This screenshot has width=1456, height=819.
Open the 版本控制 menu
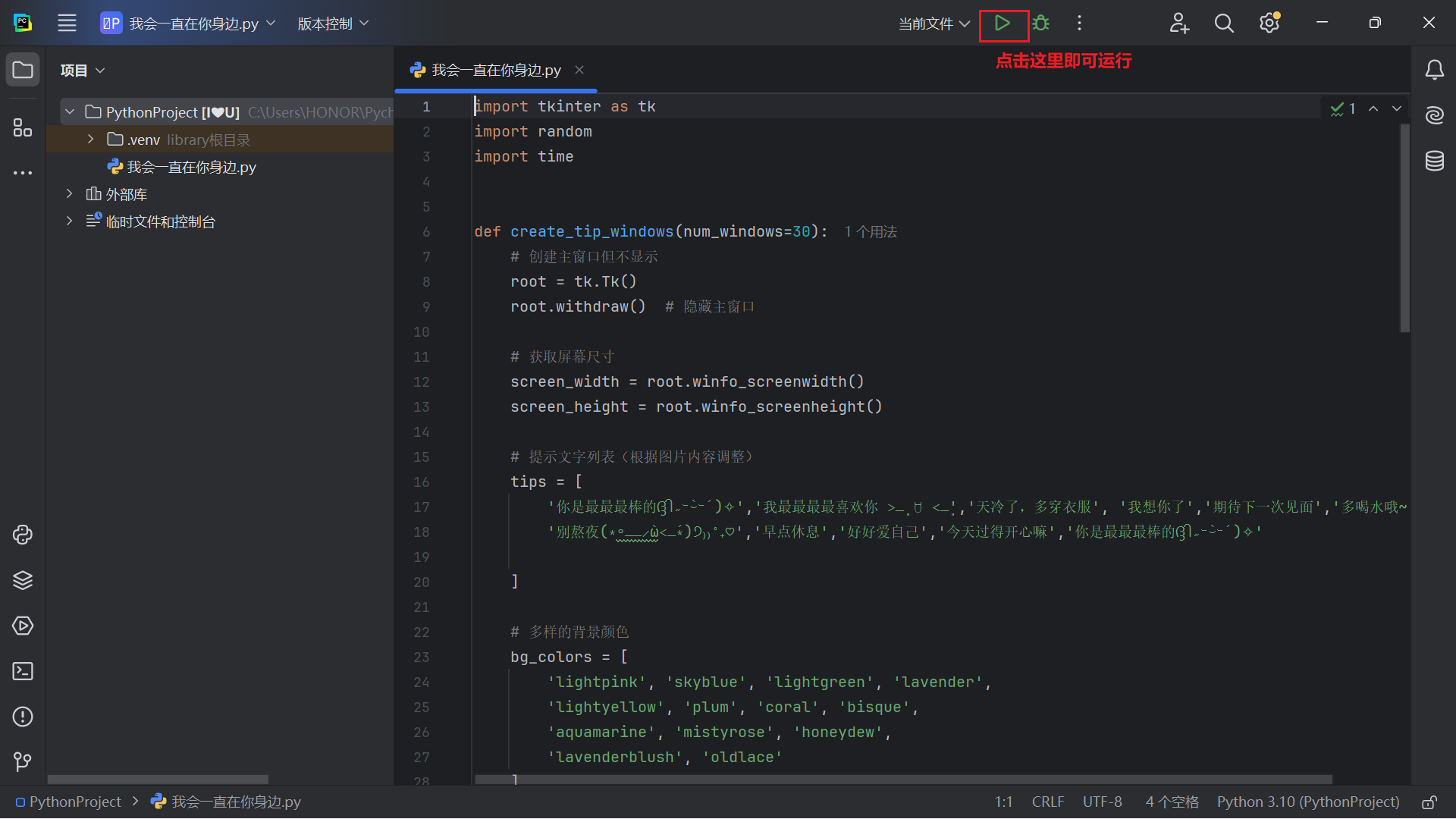tap(333, 24)
